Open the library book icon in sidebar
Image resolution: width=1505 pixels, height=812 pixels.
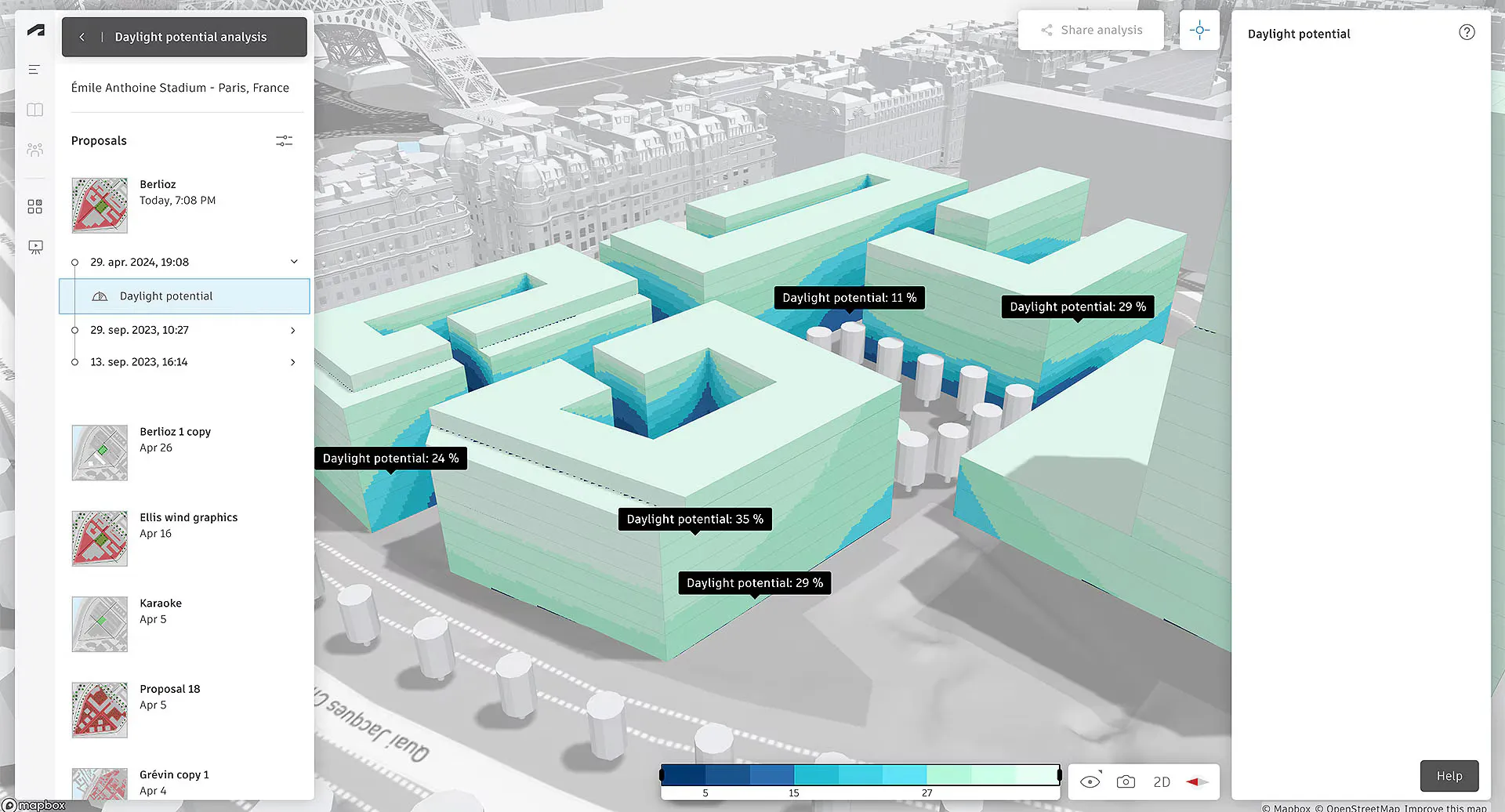[x=34, y=110]
